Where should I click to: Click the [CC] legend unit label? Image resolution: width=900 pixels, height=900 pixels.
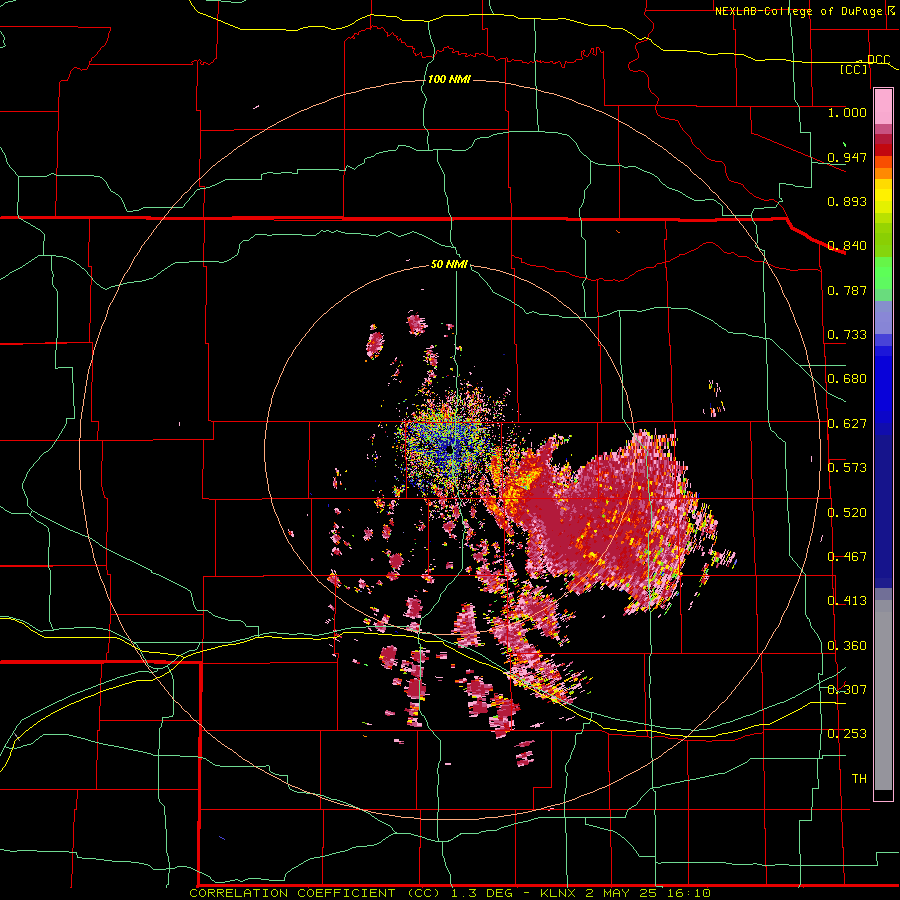(854, 69)
